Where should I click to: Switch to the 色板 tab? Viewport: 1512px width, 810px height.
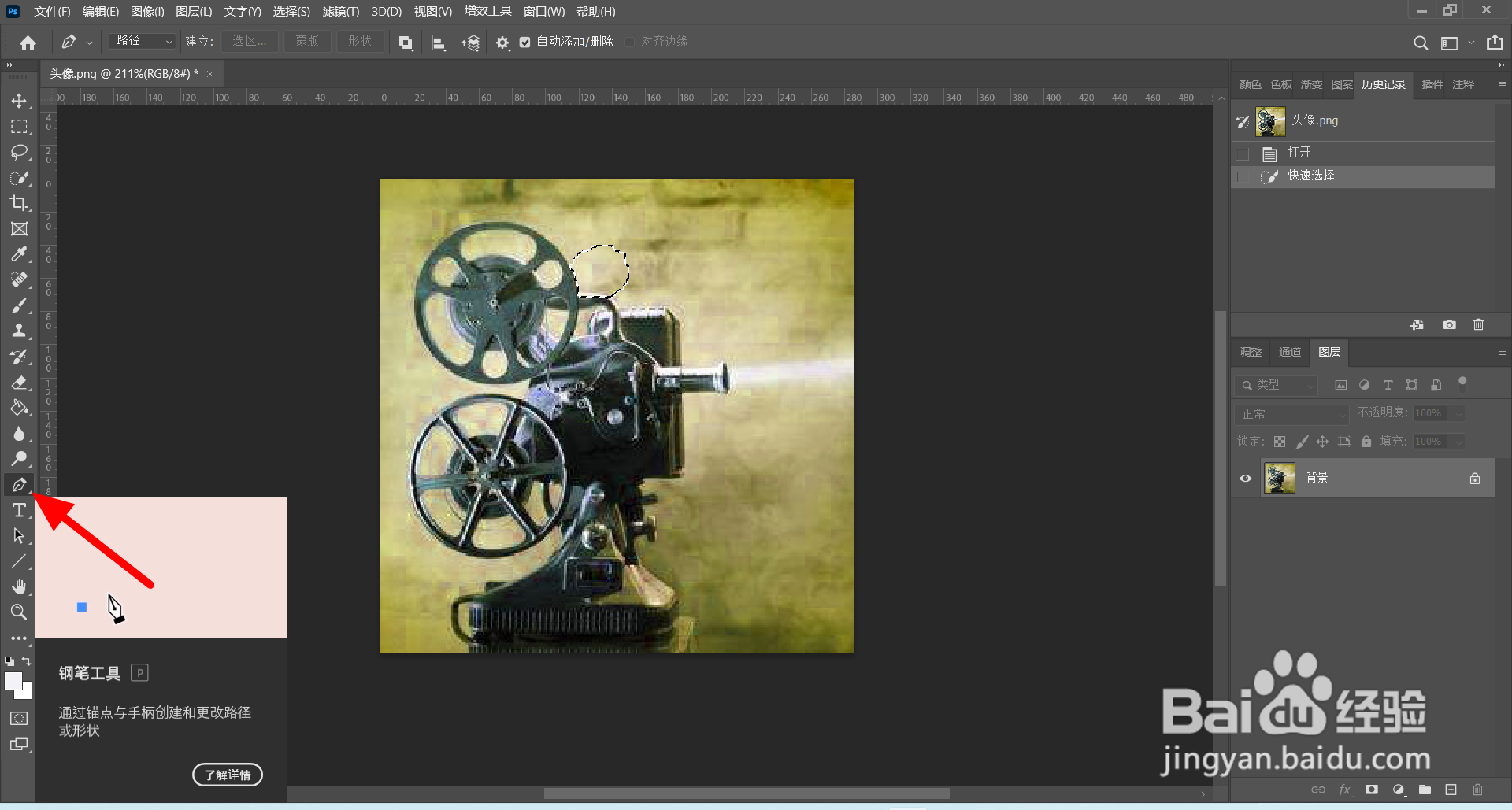pyautogui.click(x=1280, y=84)
